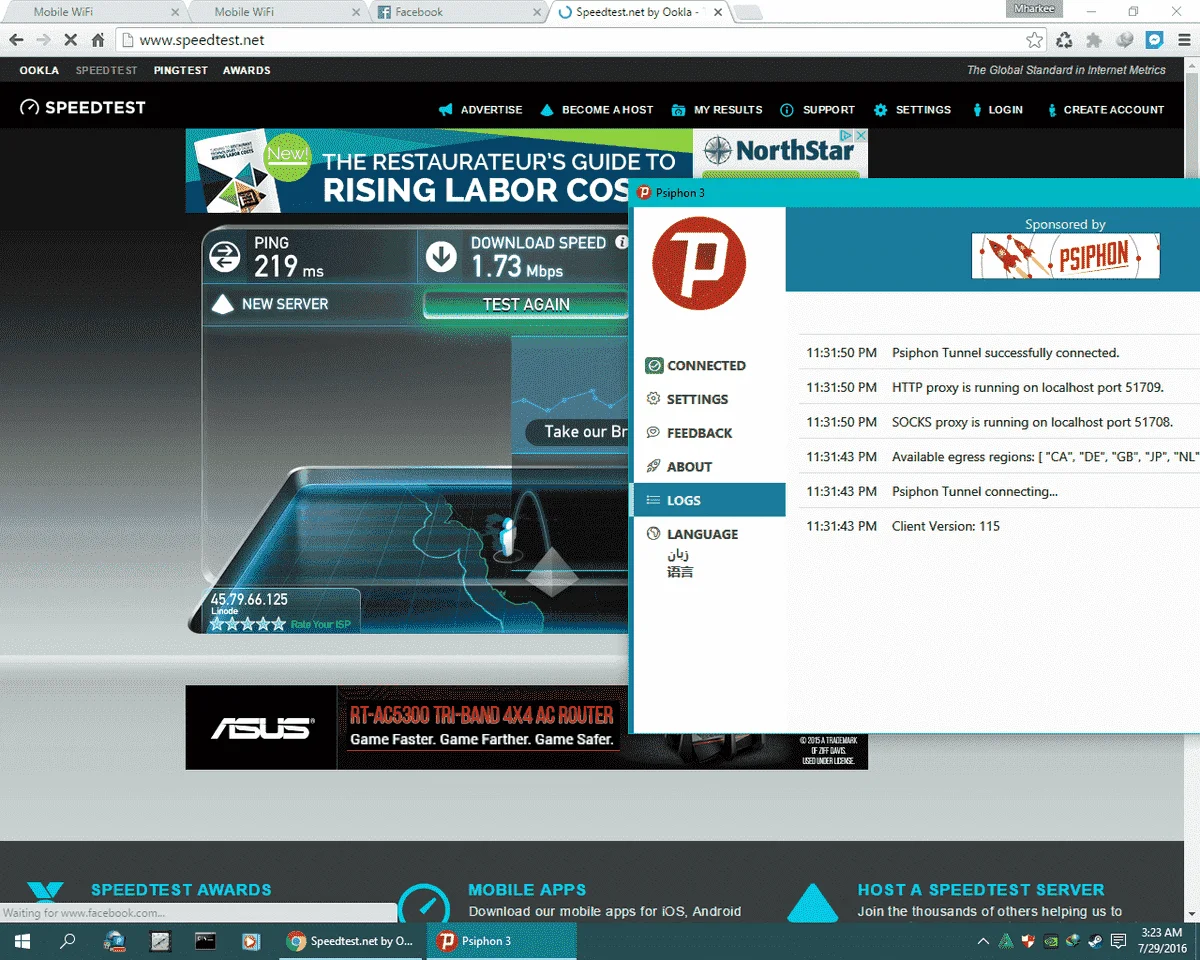Open taskbar search magnifier
Viewport: 1200px width, 960px height.
[x=68, y=941]
